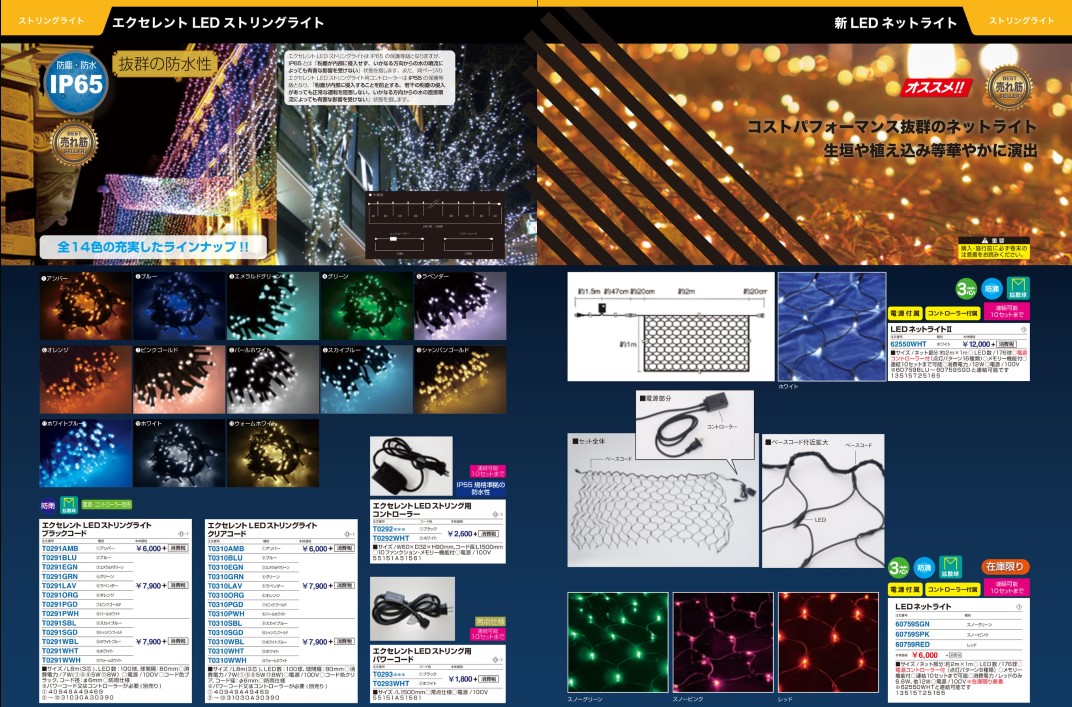Click product code 62550WHT

[909, 344]
